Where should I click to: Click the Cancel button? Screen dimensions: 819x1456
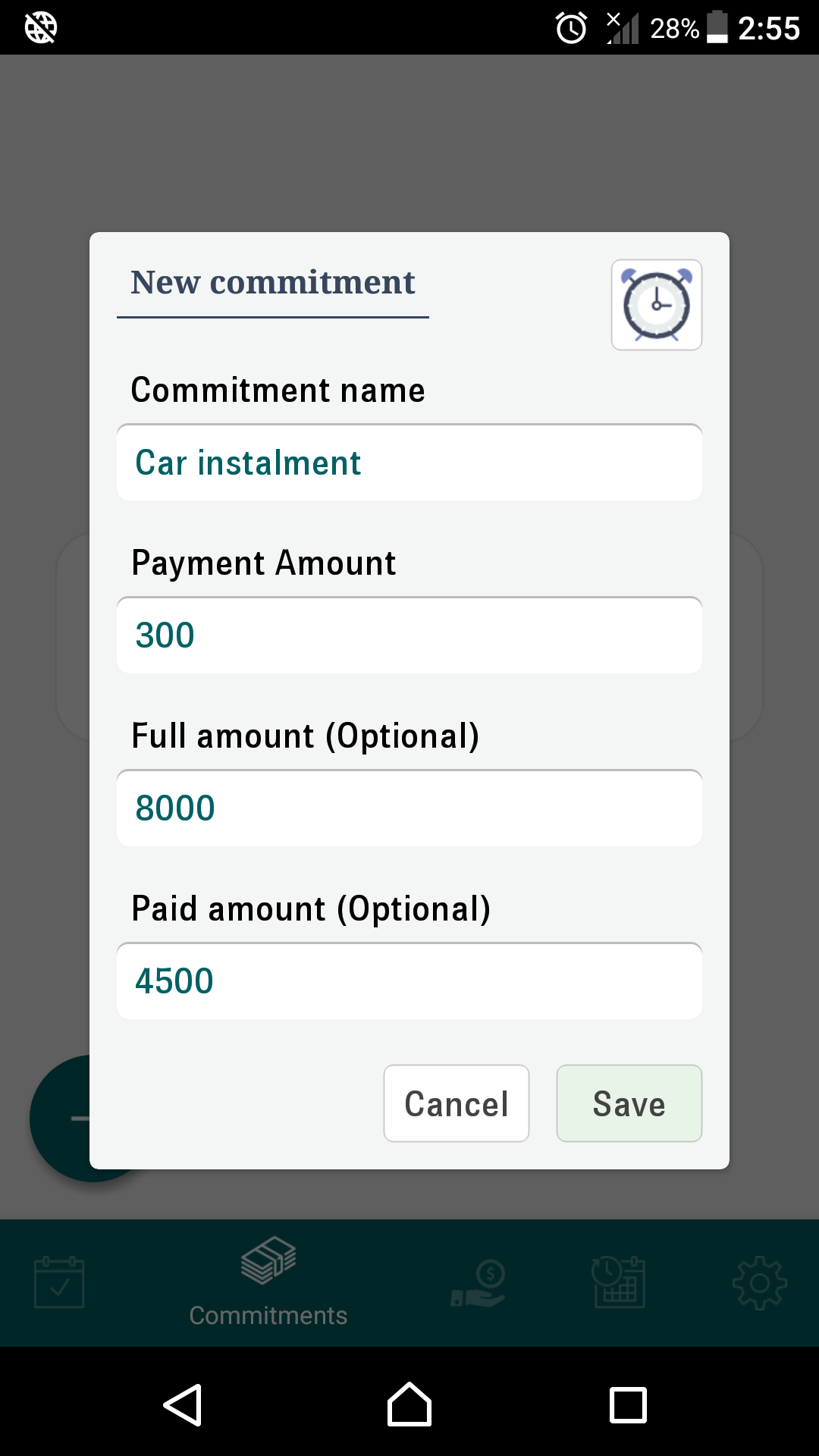[x=457, y=1103]
